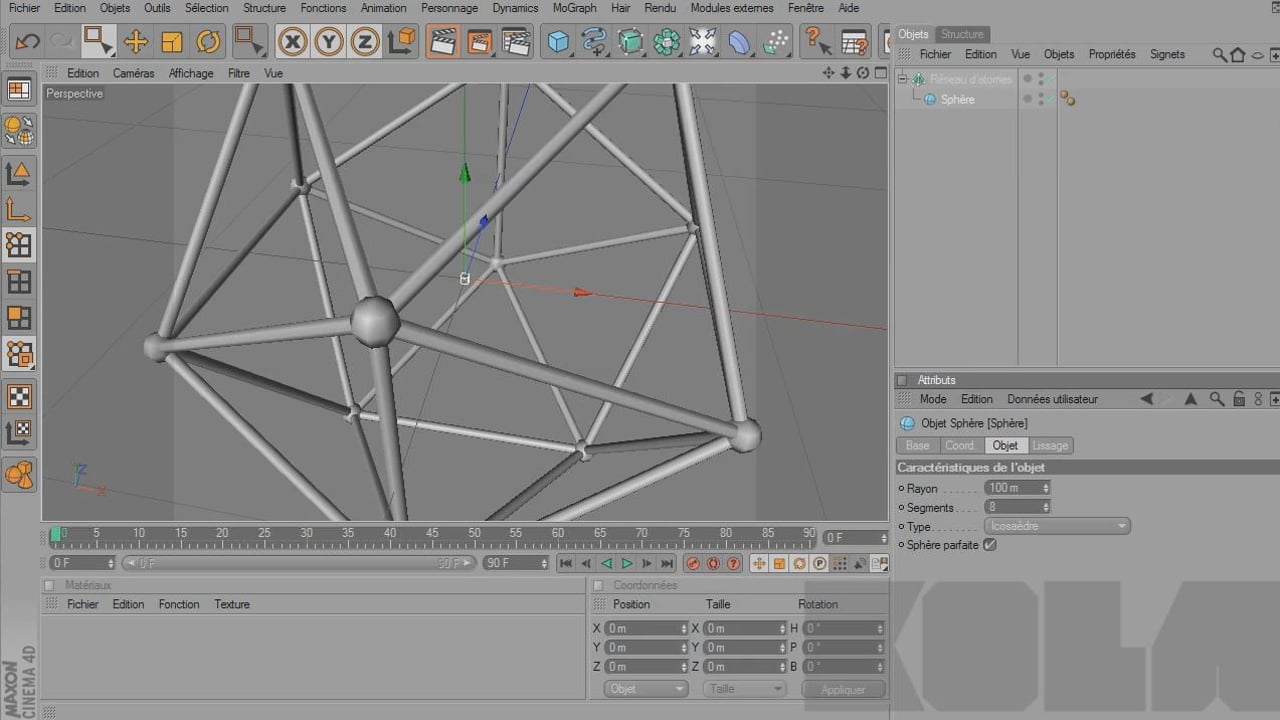The width and height of the screenshot is (1280, 720).
Task: Activate the Undo icon in the toolbar
Action: coord(26,41)
